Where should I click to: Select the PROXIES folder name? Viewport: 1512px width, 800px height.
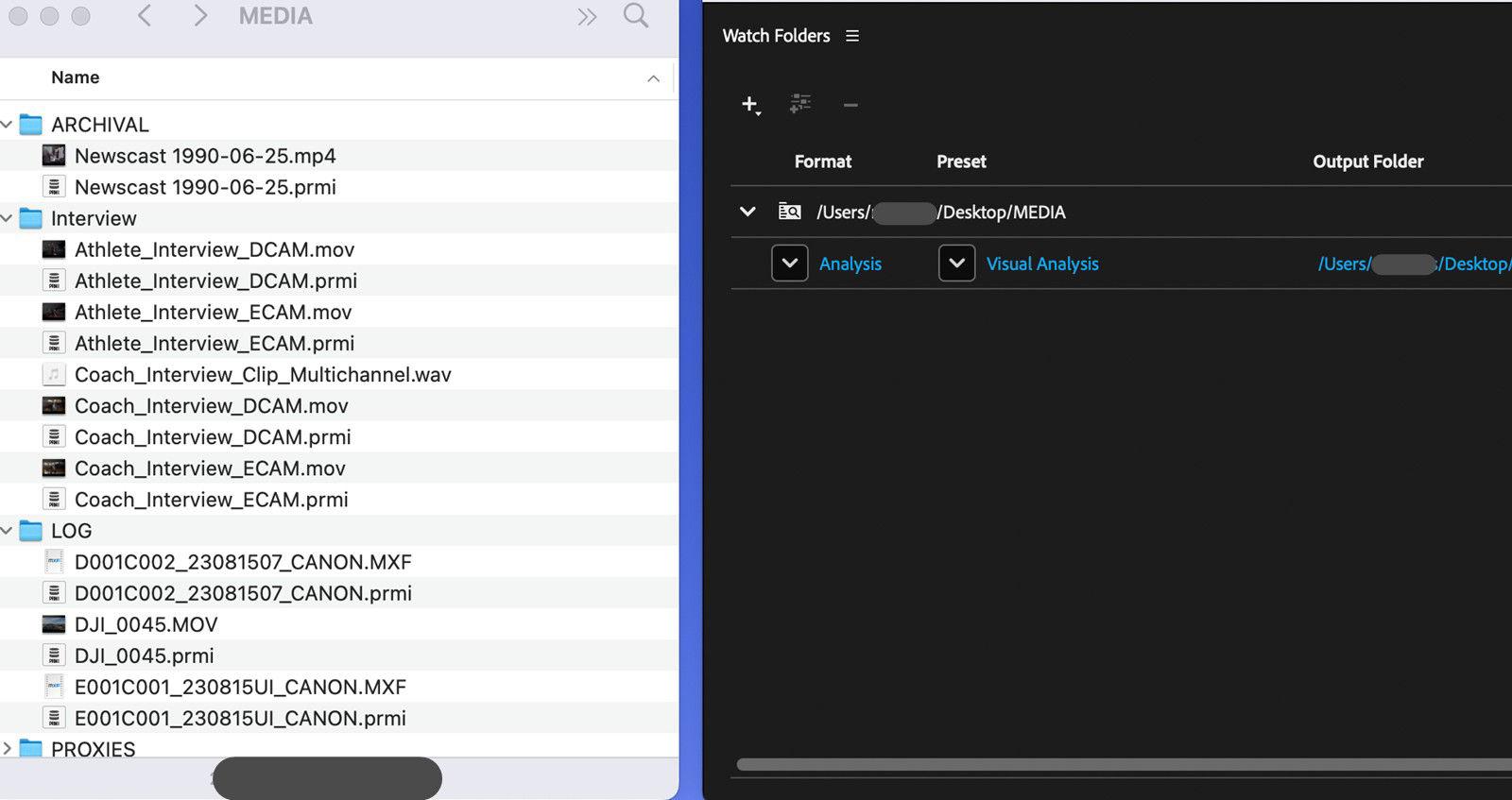[x=93, y=749]
